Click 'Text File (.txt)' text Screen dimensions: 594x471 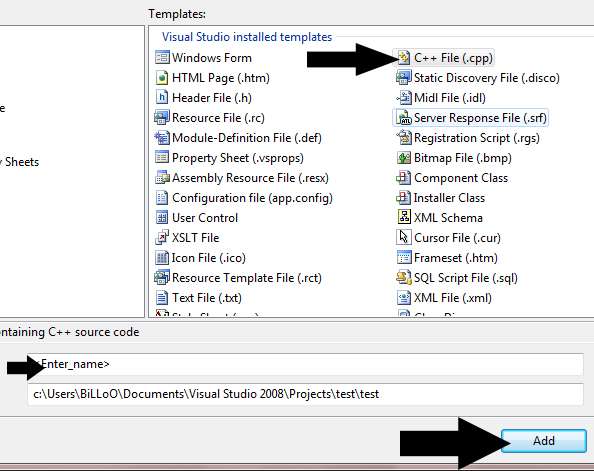click(x=207, y=298)
